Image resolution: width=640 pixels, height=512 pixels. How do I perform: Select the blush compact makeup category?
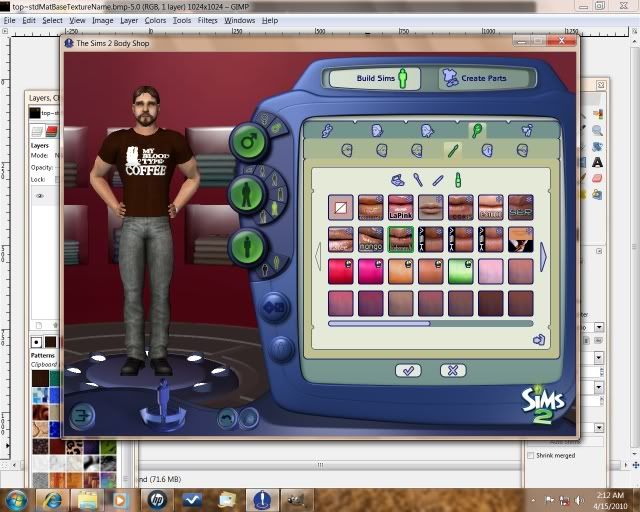click(397, 180)
